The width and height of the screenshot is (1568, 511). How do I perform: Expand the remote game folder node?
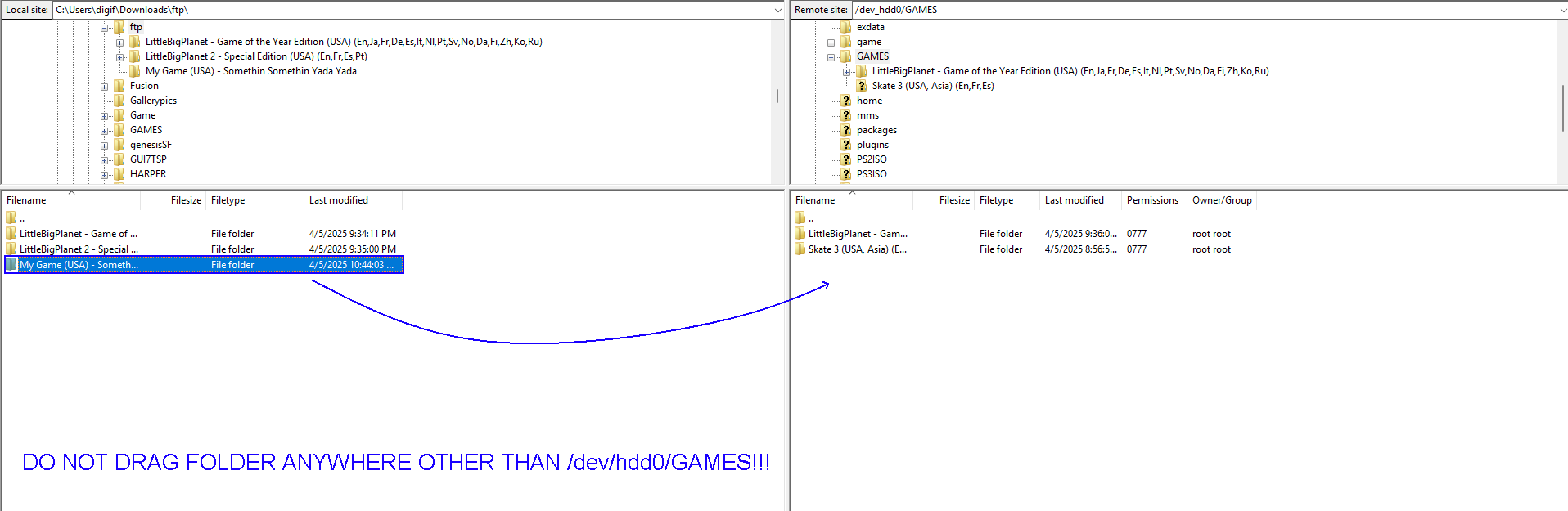(831, 43)
